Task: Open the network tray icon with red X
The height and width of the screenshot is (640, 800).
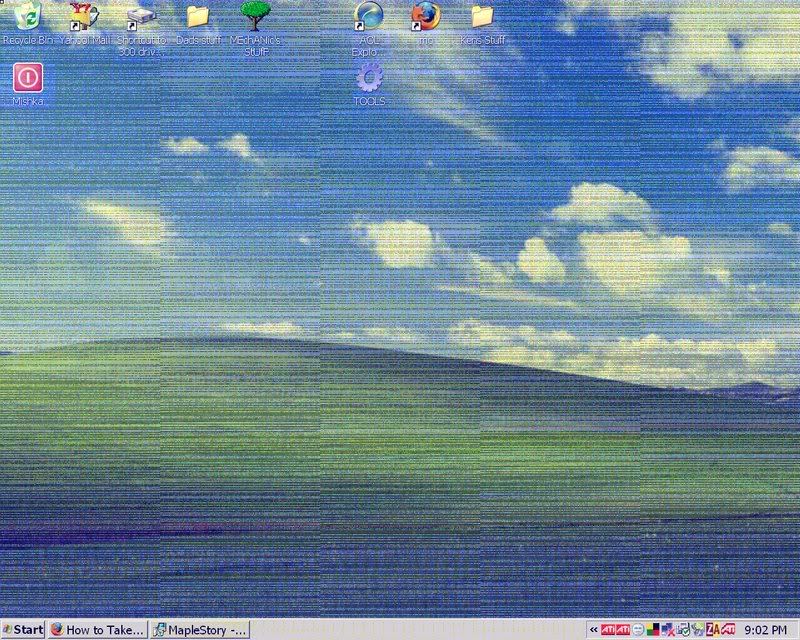Action: pos(668,630)
